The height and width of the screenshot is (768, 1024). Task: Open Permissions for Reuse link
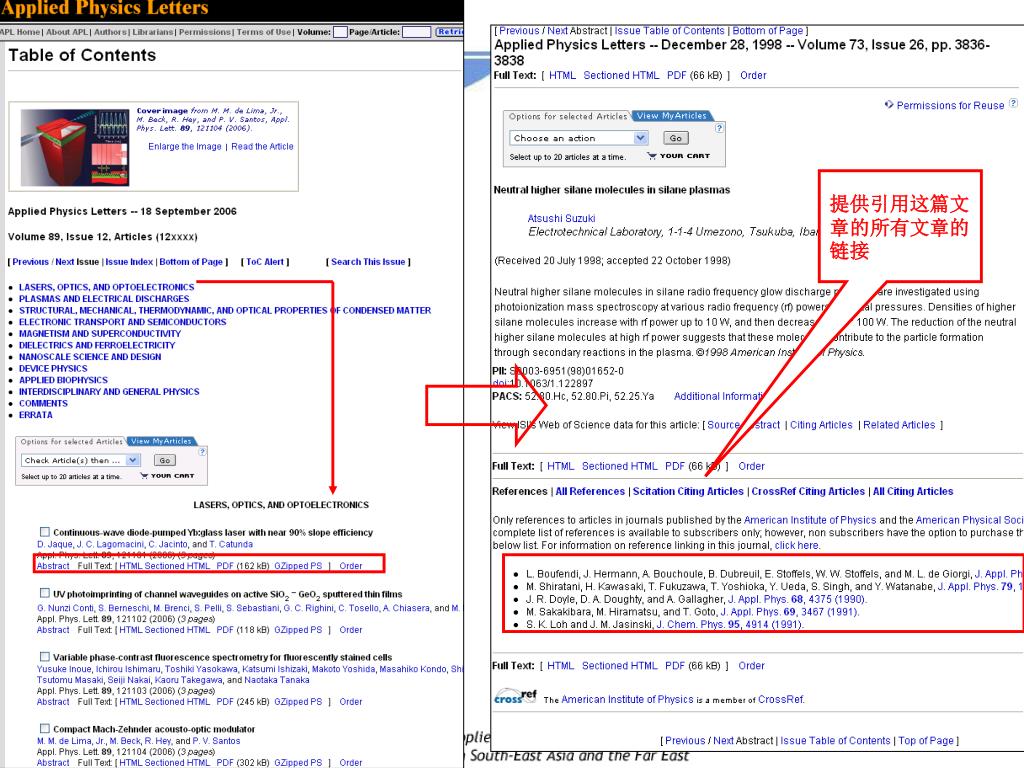coord(950,105)
